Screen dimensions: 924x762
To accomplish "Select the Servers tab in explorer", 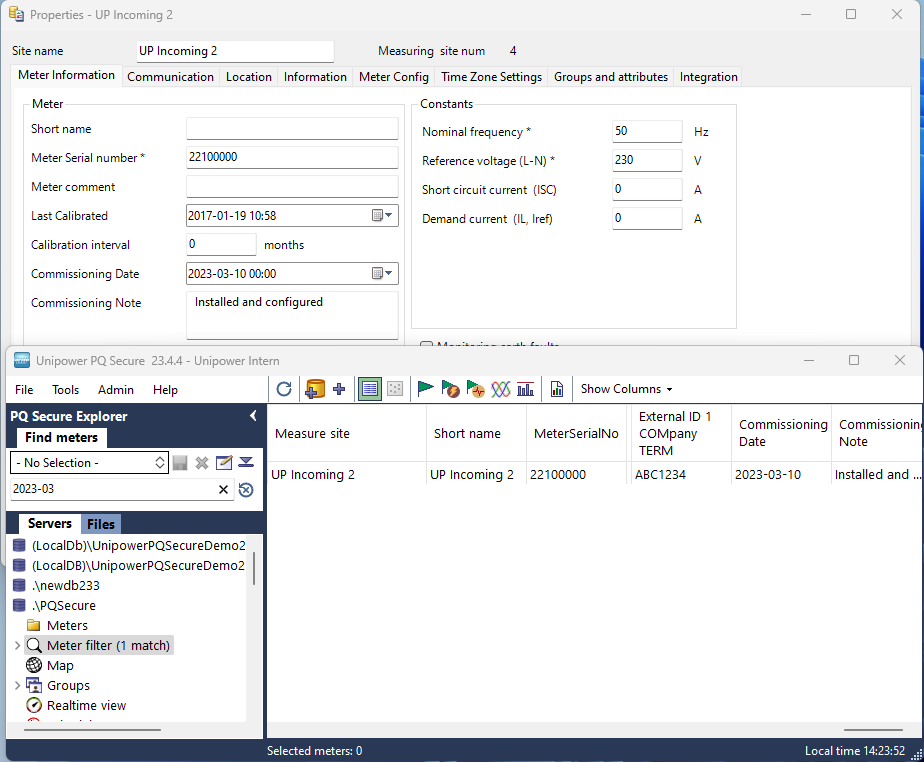I will point(50,523).
